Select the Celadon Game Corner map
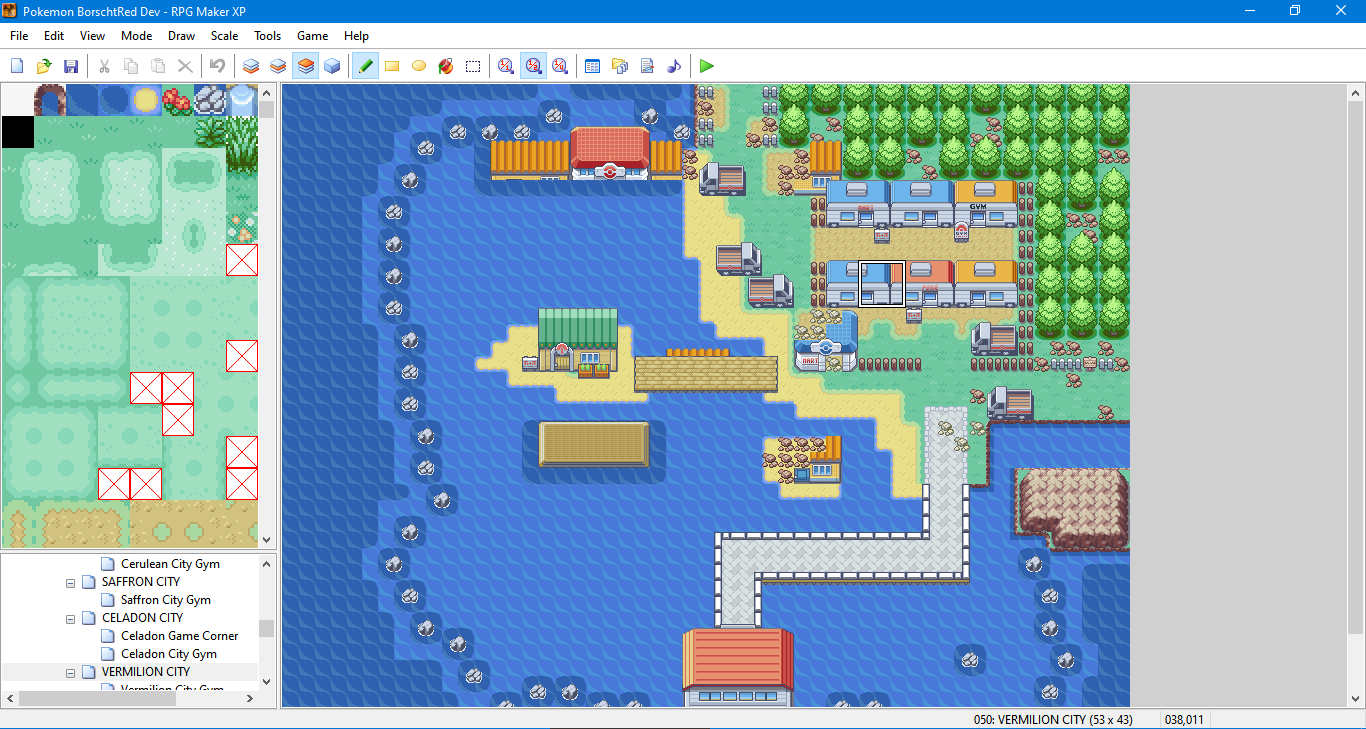 tap(180, 636)
